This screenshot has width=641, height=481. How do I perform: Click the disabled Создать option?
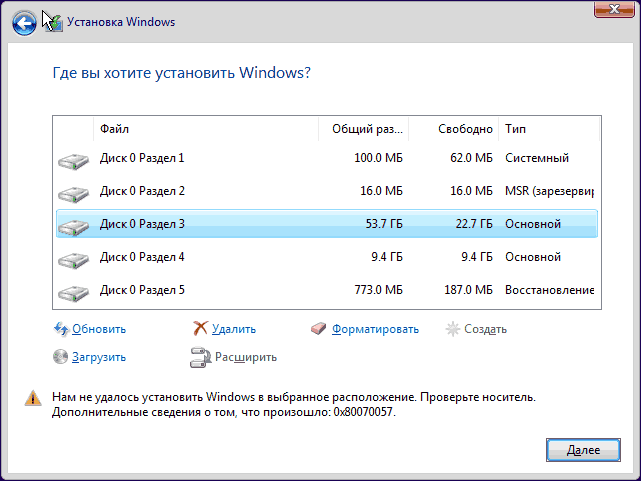485,329
